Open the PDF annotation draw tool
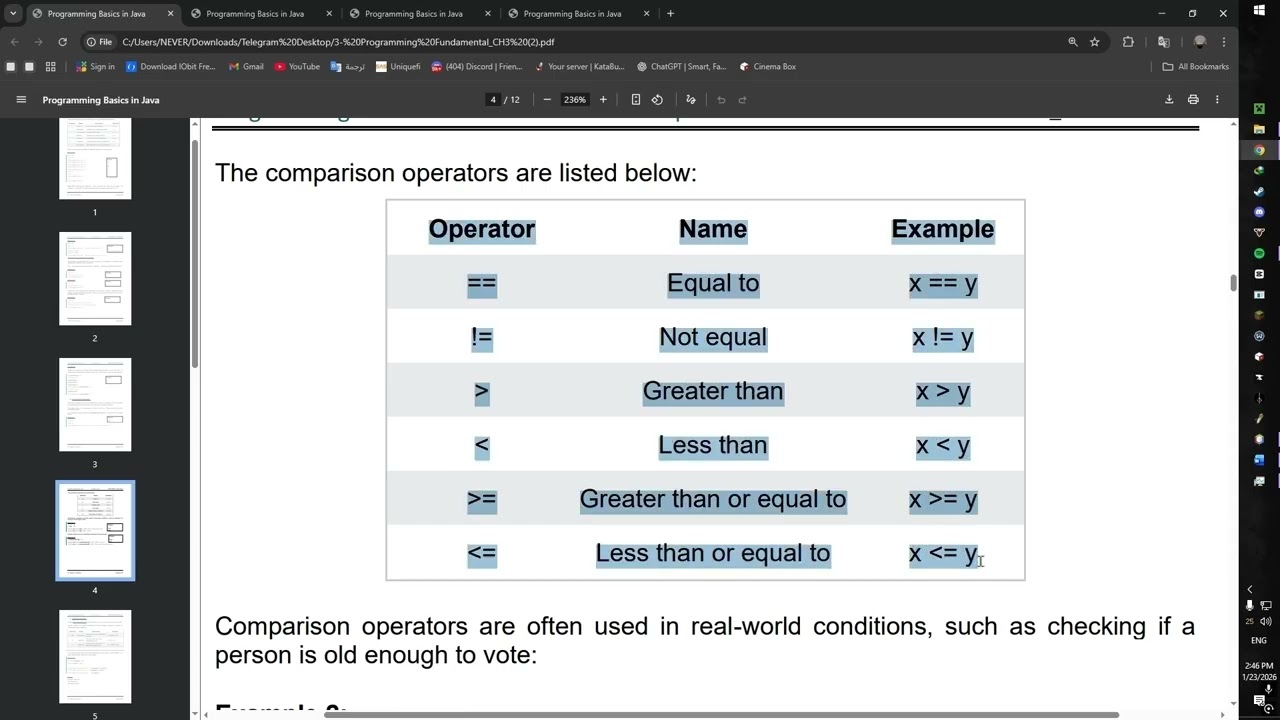 (x=690, y=100)
